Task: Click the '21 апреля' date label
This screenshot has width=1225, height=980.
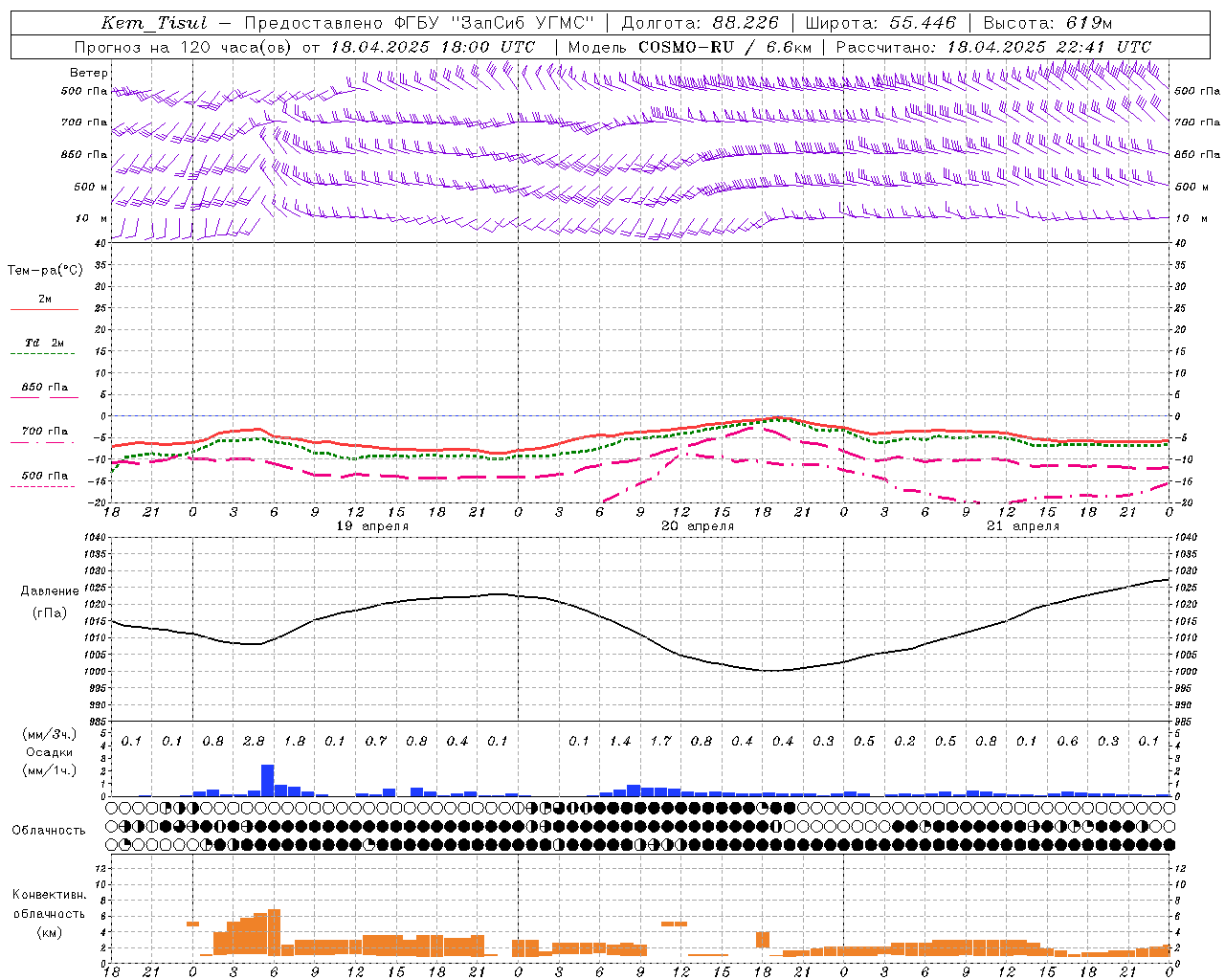Action: tap(1023, 526)
